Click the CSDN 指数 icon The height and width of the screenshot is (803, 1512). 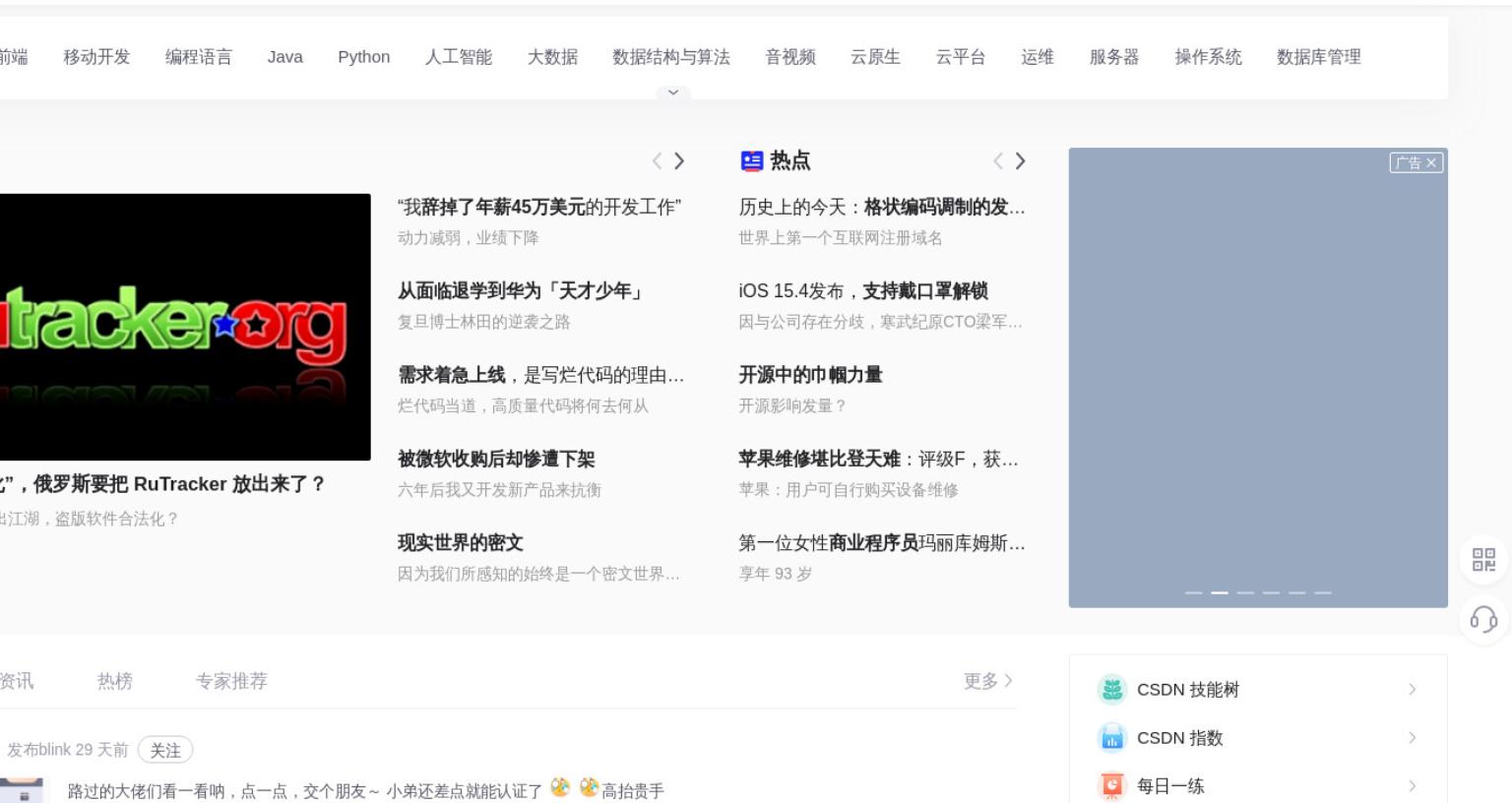[x=1111, y=738]
